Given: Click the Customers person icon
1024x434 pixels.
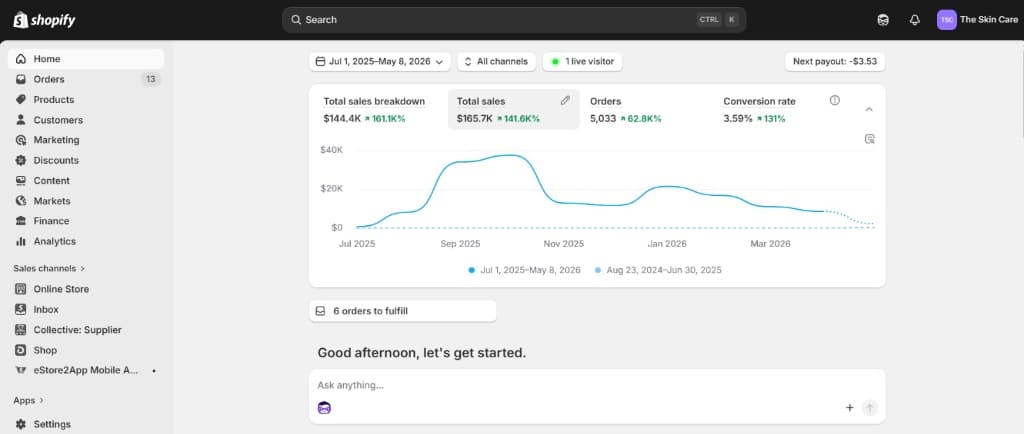Looking at the screenshot, I should pos(21,119).
